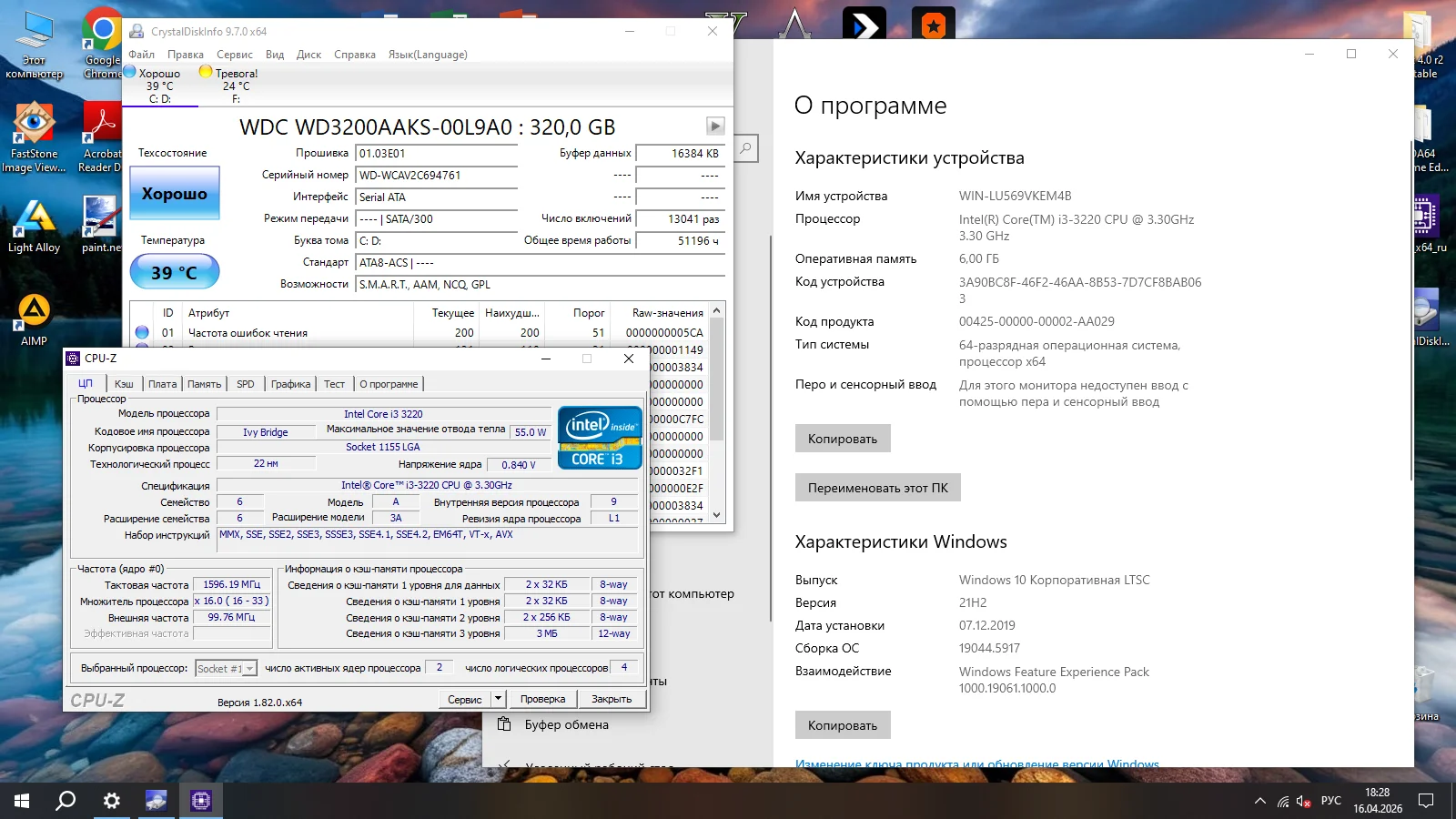Open Файл menu in CrystalDiskInfo
The image size is (1456, 819).
(x=141, y=55)
